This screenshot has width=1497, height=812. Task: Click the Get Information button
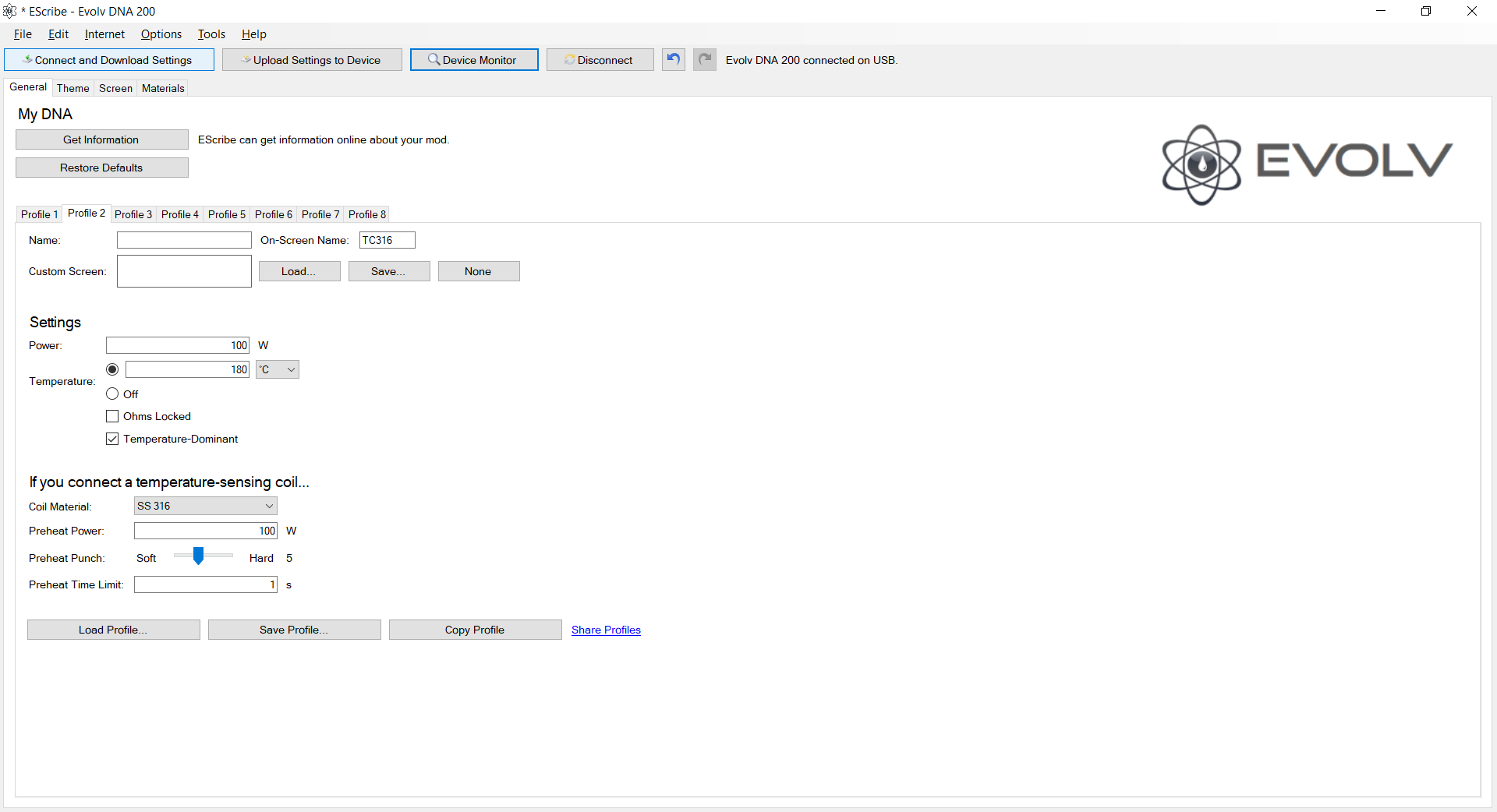coord(101,139)
